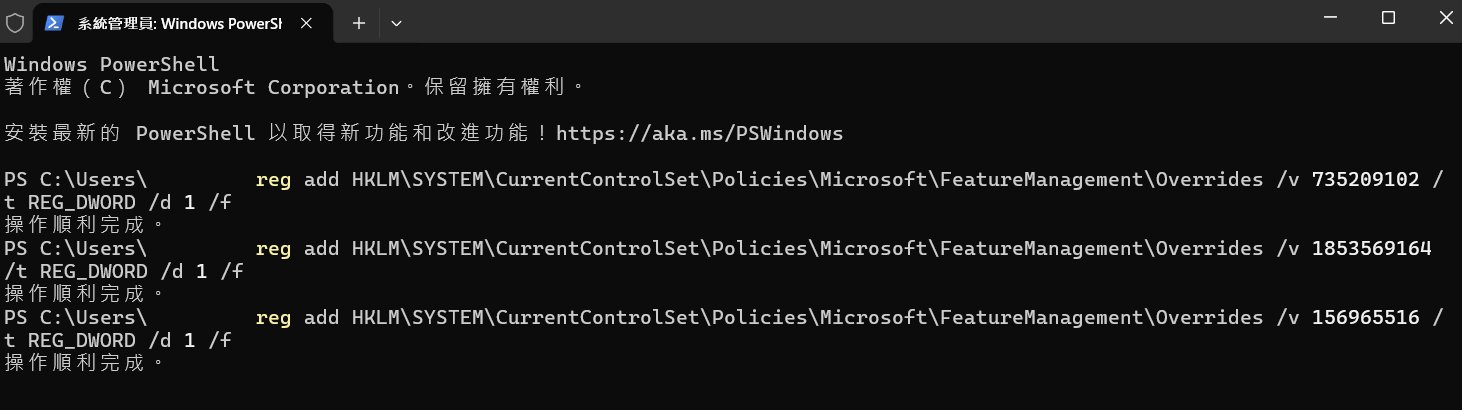Click the first 操作順利完成 result message

(x=84, y=225)
